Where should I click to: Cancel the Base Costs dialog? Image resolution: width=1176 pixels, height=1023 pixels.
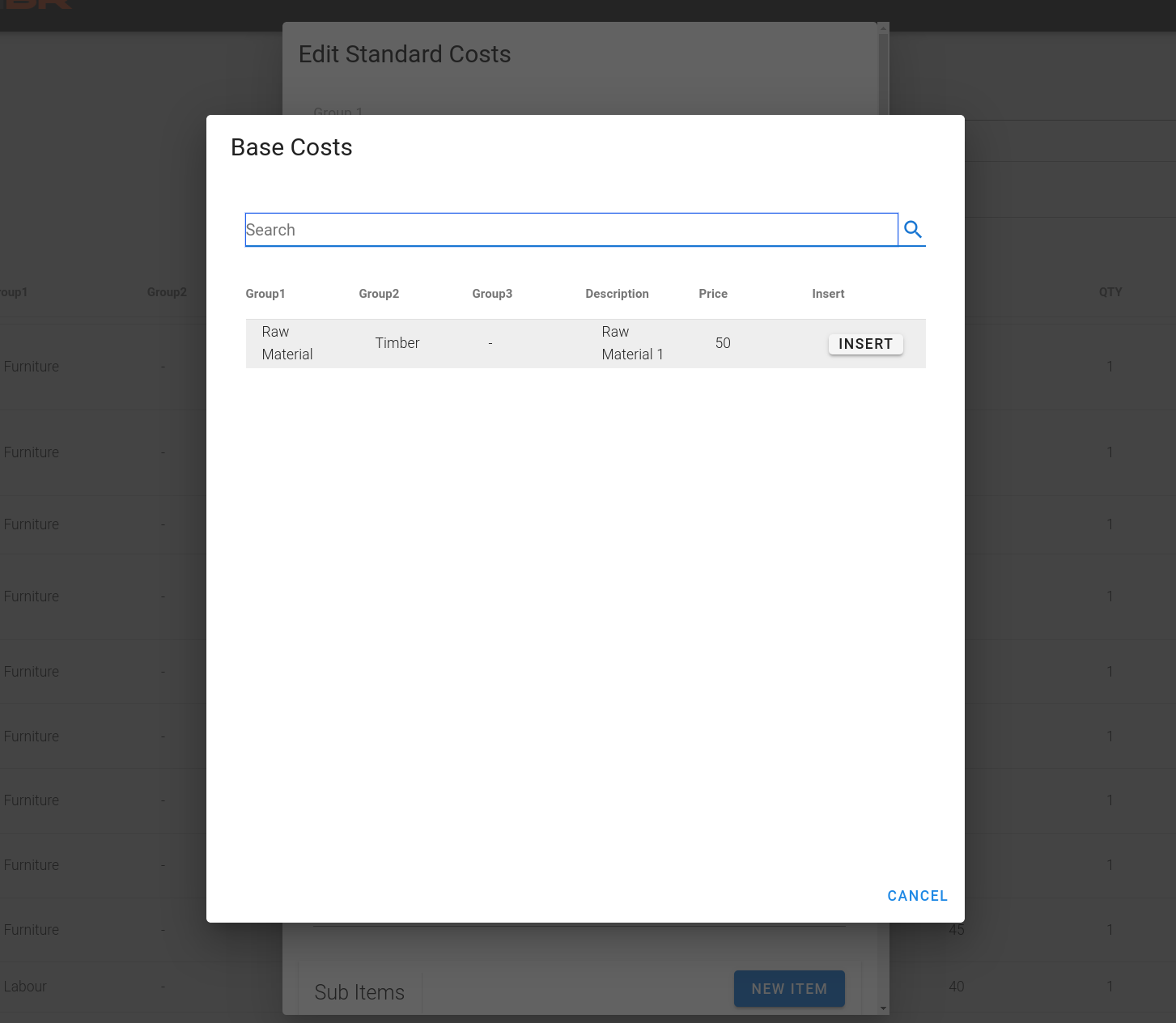[x=917, y=896]
